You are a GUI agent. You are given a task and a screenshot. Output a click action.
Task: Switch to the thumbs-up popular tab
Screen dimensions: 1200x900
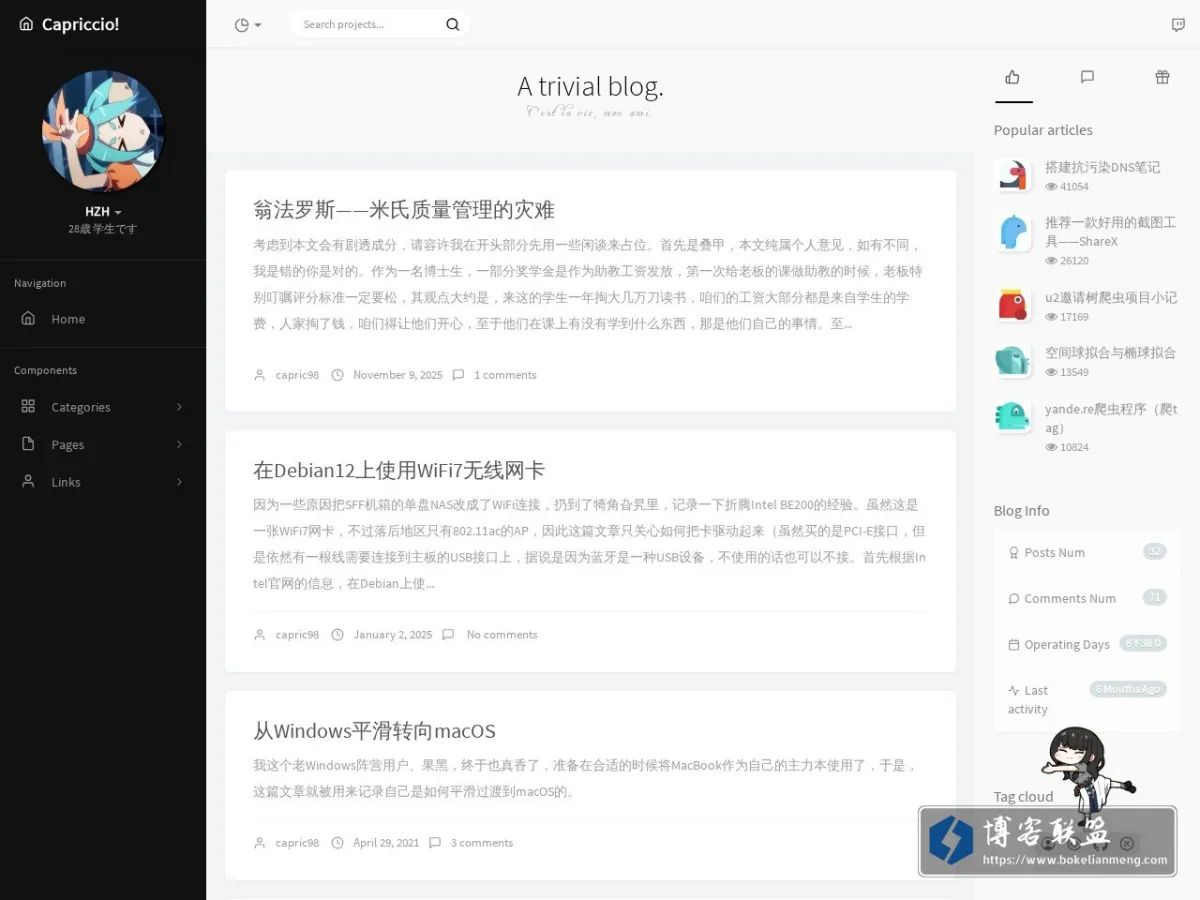click(1013, 77)
